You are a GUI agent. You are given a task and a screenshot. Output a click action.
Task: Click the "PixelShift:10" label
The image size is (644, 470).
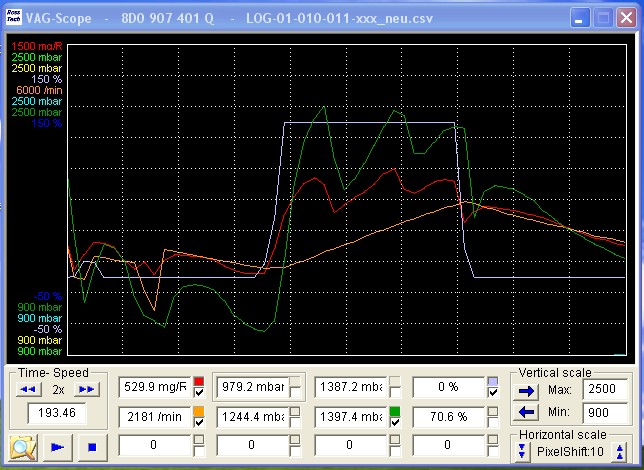570,452
